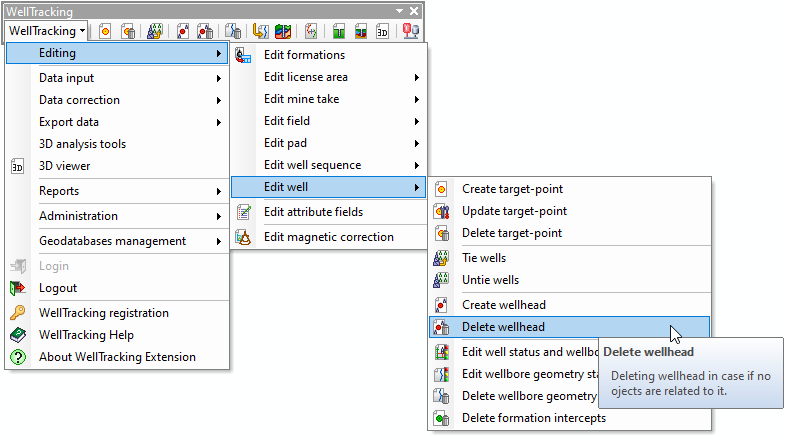787x437 pixels.
Task: Click Logout door icon
Action: [x=18, y=288]
